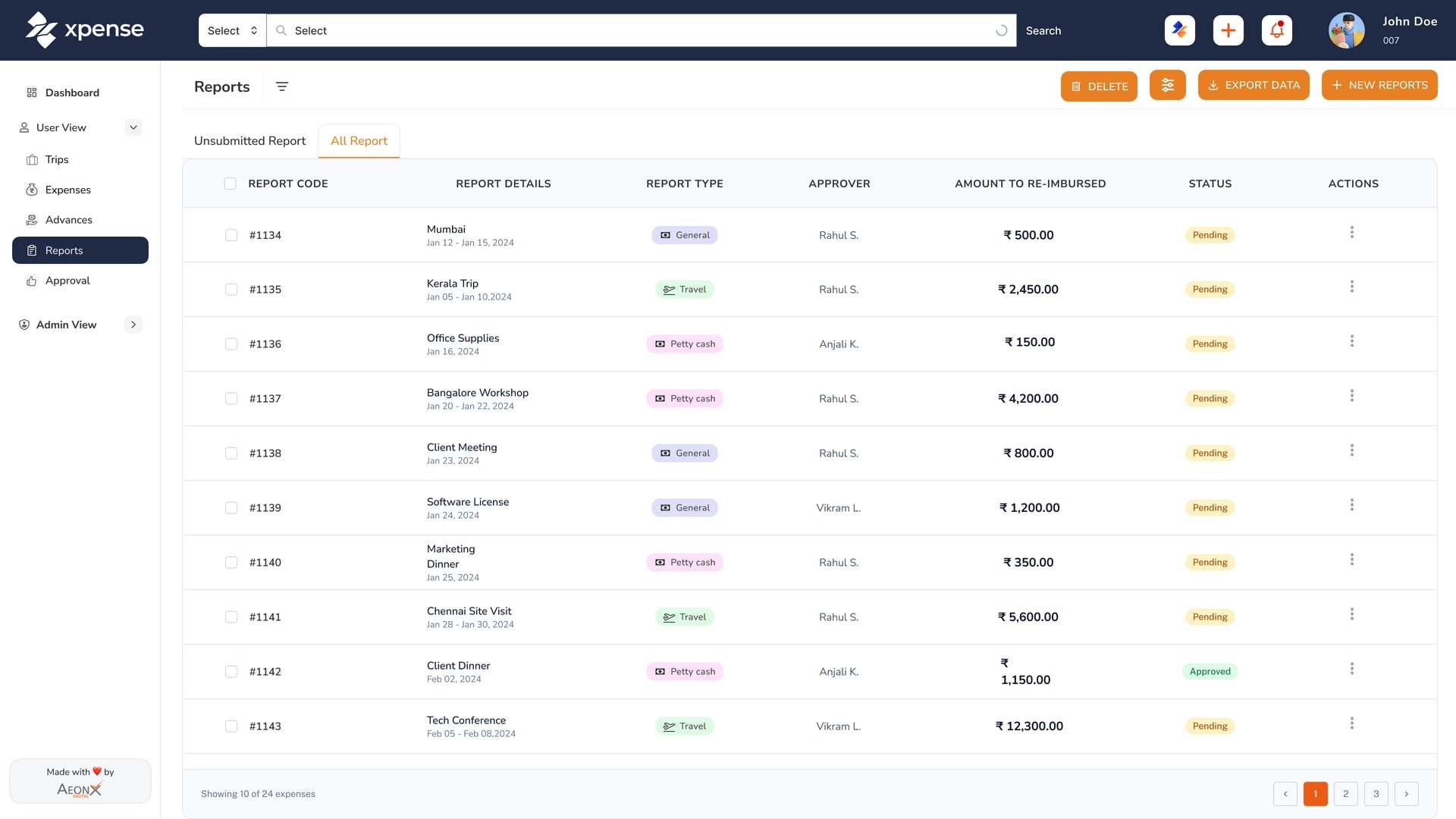Expand the Admin View section chevron
The height and width of the screenshot is (819, 1456).
[133, 325]
